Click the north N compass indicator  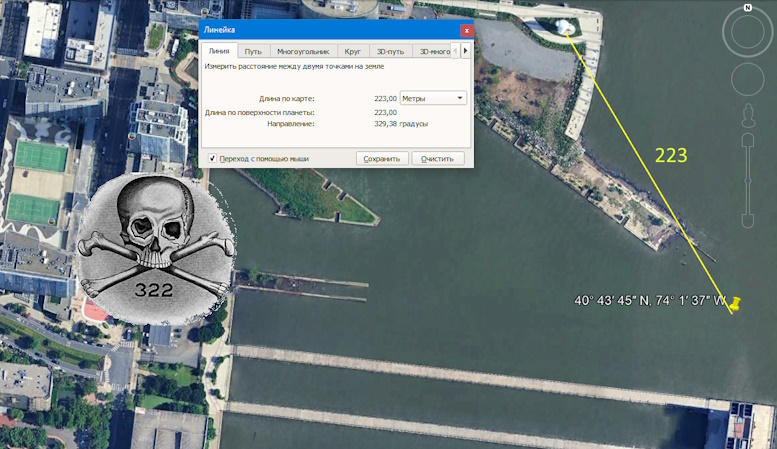pos(748,7)
